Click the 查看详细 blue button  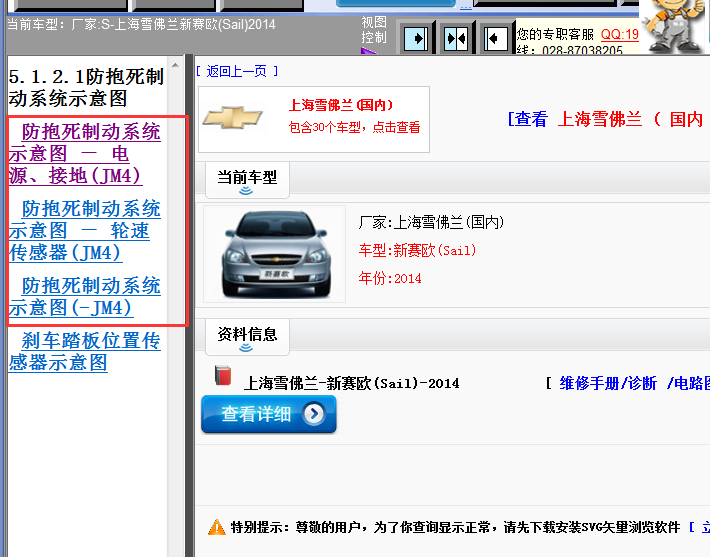click(x=269, y=414)
